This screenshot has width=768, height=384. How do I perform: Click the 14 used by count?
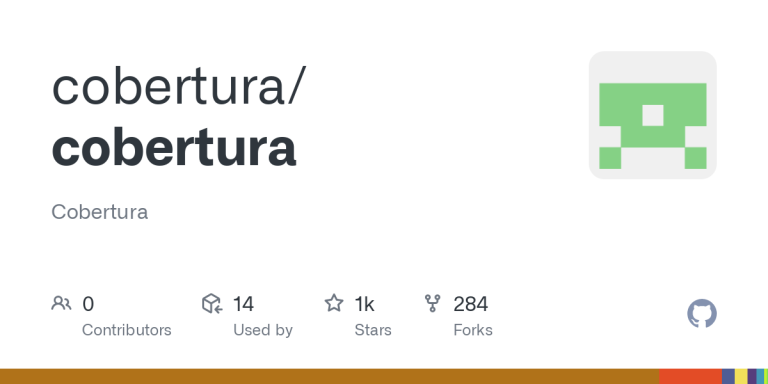click(243, 304)
